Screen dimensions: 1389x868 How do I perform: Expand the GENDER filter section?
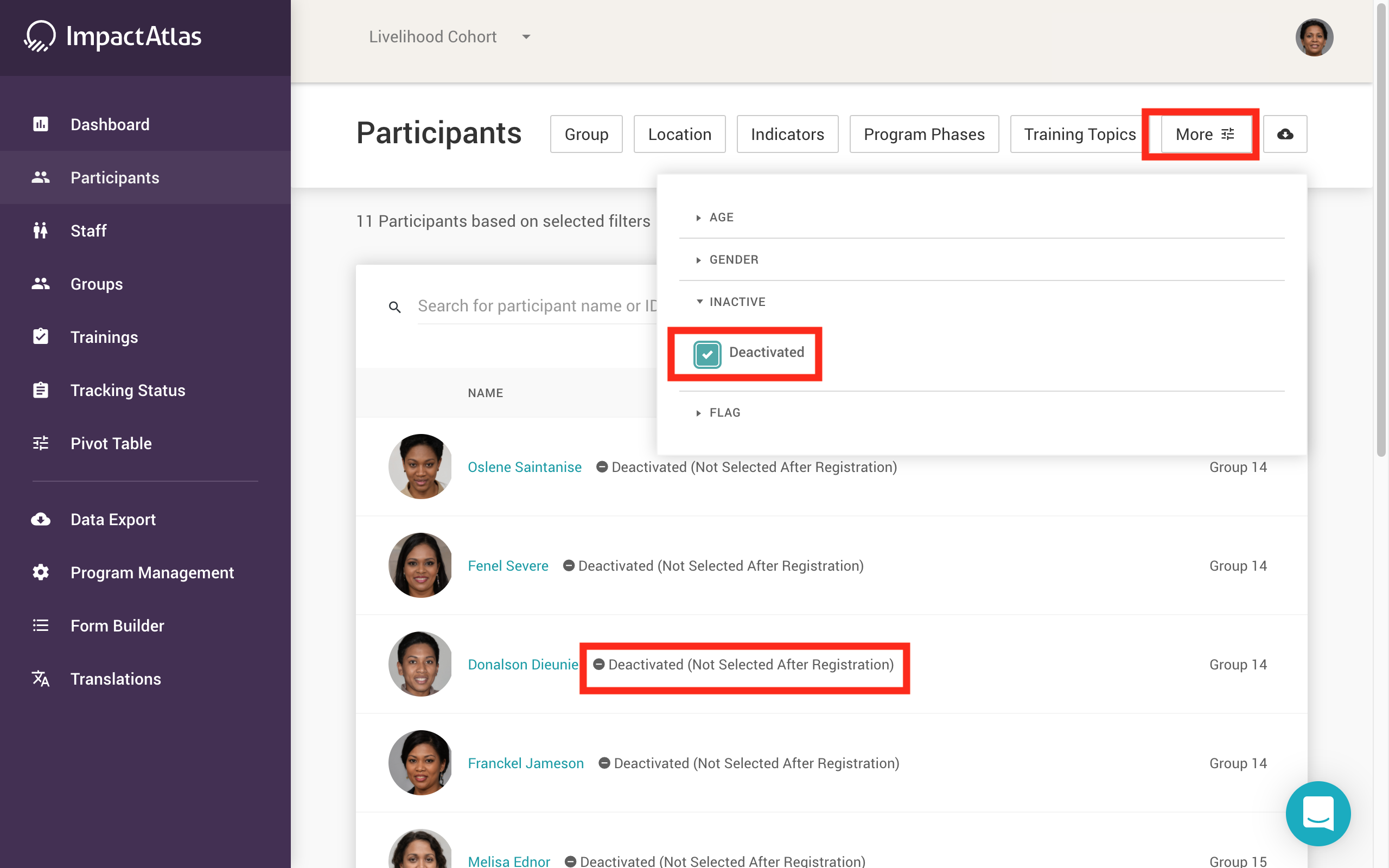pyautogui.click(x=733, y=259)
